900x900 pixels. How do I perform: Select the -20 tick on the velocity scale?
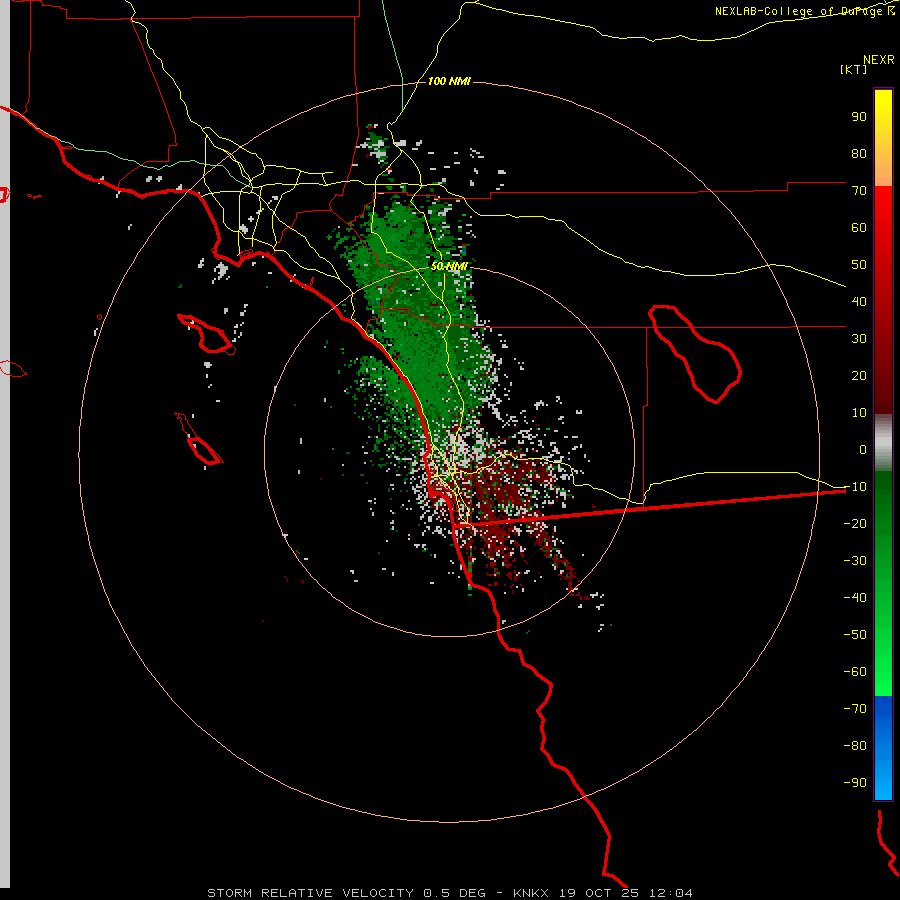coord(855,523)
